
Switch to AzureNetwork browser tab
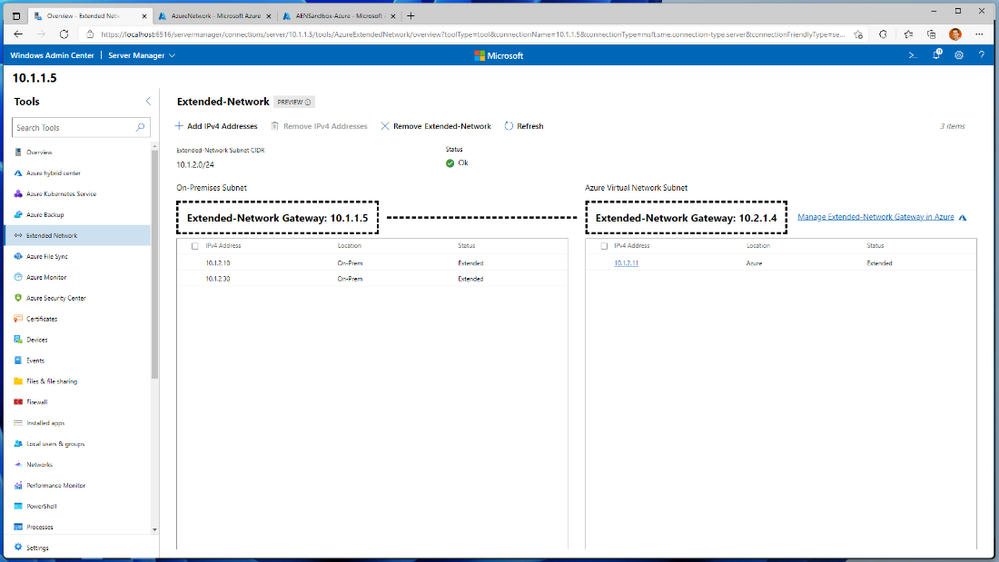215,16
